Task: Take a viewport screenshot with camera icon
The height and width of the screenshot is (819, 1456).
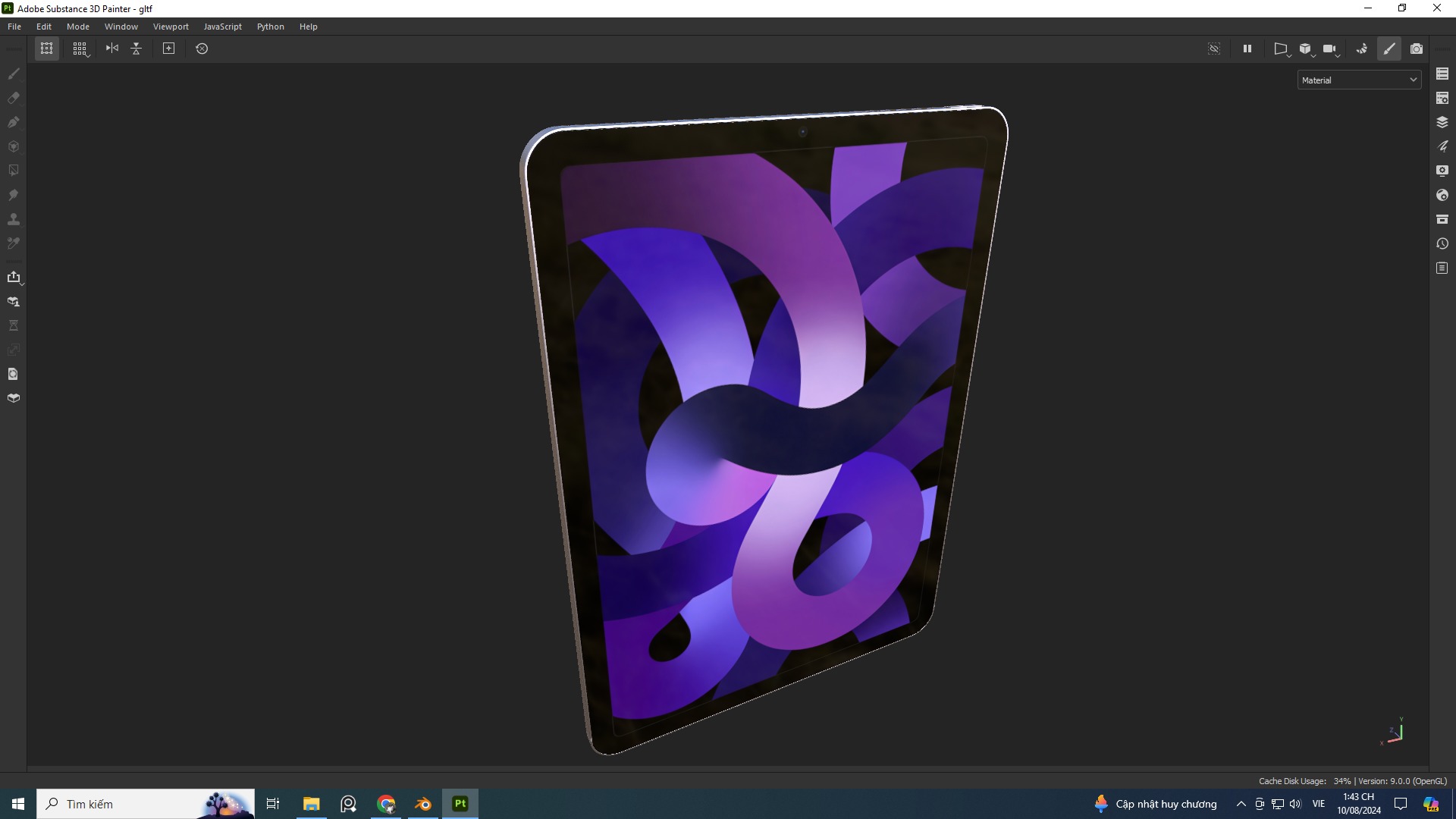Action: tap(1417, 49)
